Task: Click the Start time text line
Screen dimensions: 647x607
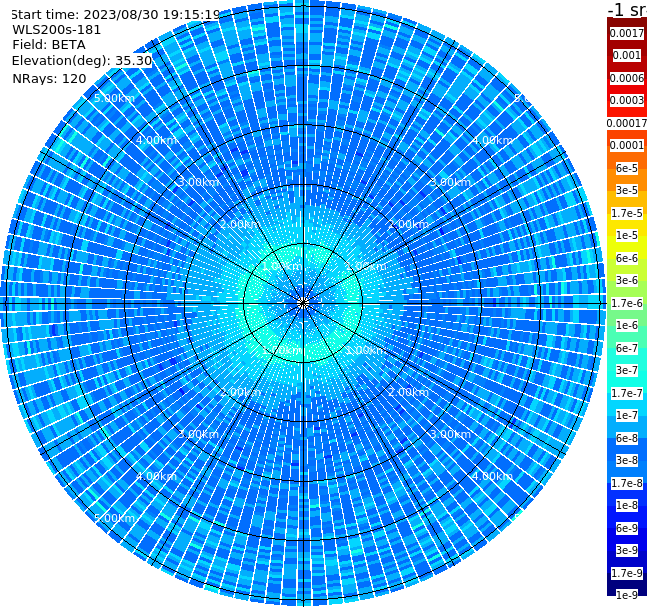Action: pyautogui.click(x=116, y=15)
